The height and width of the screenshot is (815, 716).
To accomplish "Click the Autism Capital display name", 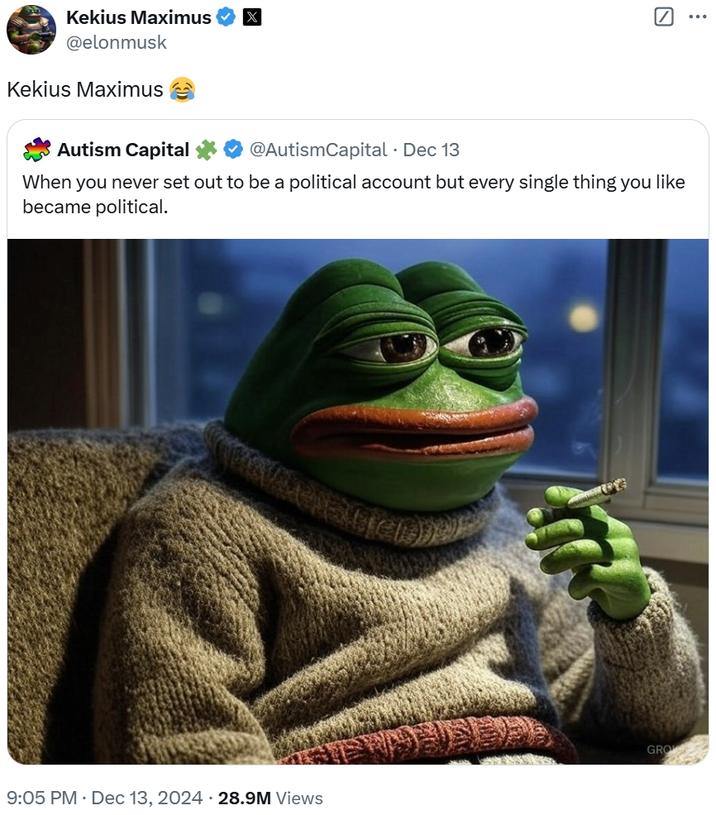I will (123, 150).
